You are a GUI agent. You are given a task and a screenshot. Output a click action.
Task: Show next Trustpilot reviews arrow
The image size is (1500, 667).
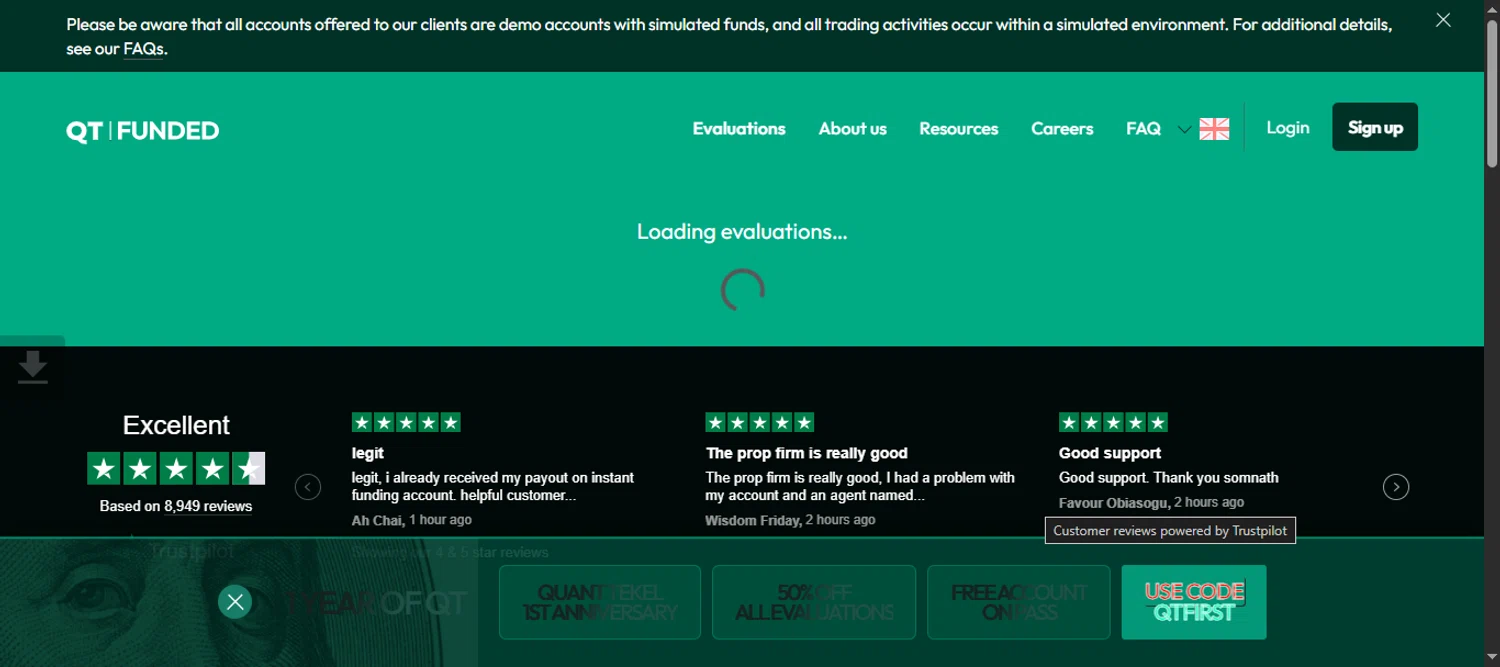point(1396,487)
